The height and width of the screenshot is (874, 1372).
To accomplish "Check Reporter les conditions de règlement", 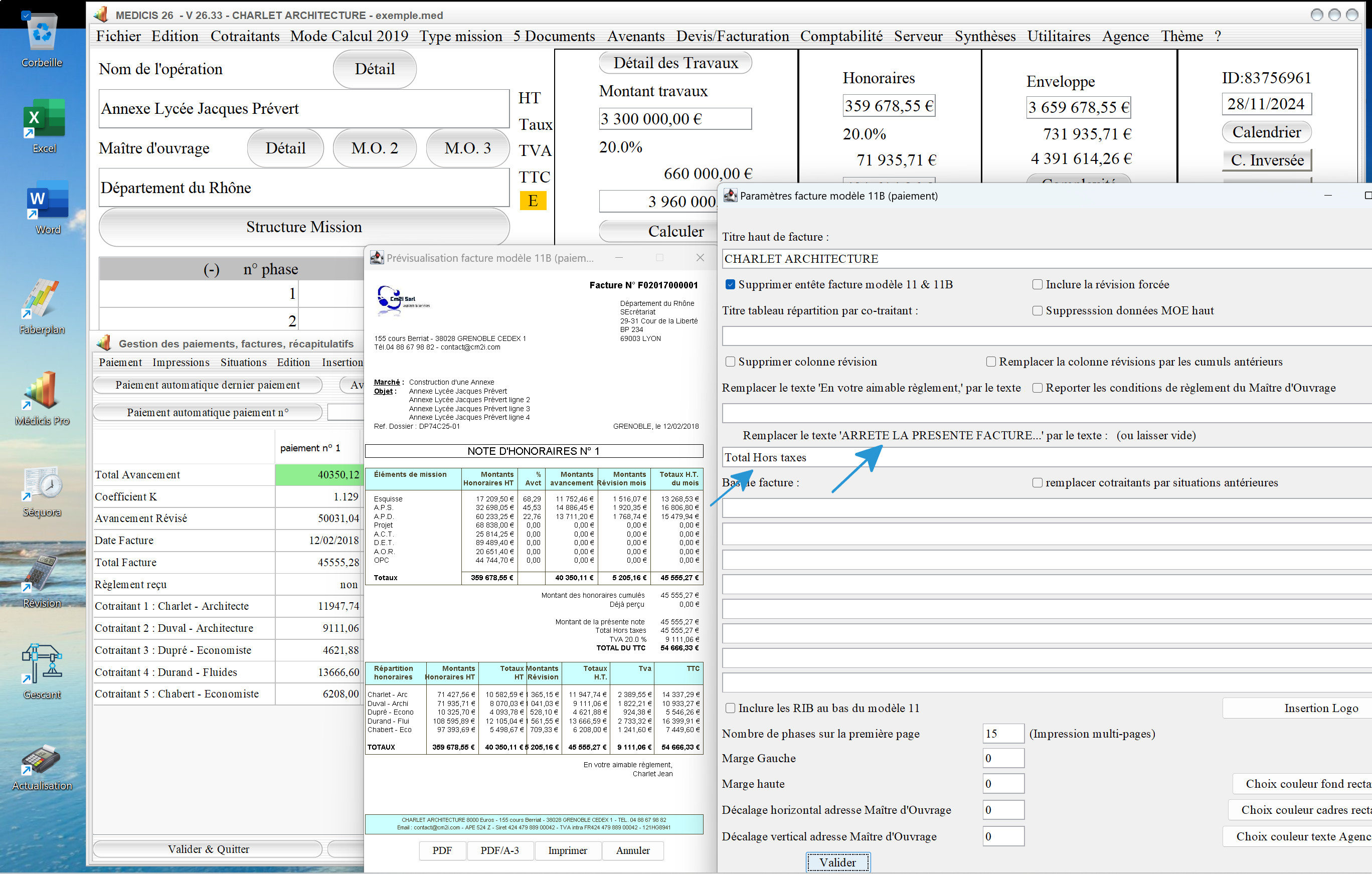I will 1038,388.
